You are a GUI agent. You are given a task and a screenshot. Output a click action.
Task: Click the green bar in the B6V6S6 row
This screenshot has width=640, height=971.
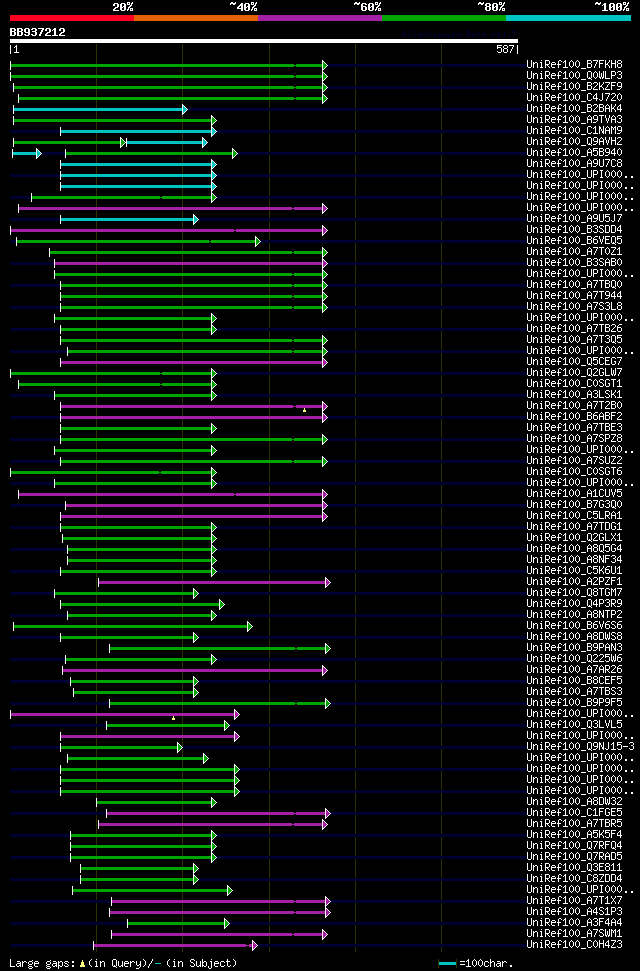133,627
